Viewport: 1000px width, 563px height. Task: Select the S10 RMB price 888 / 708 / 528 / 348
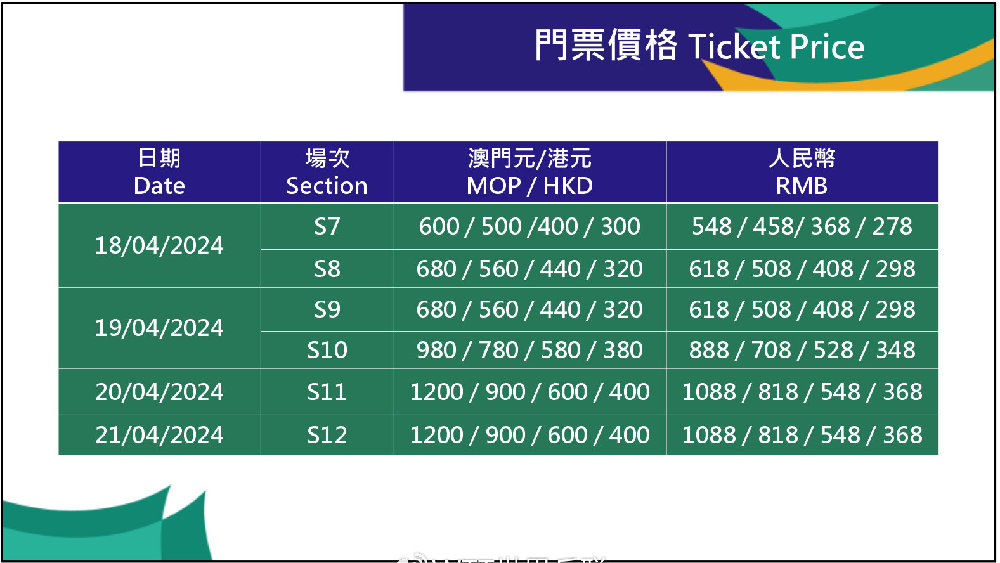click(x=802, y=350)
